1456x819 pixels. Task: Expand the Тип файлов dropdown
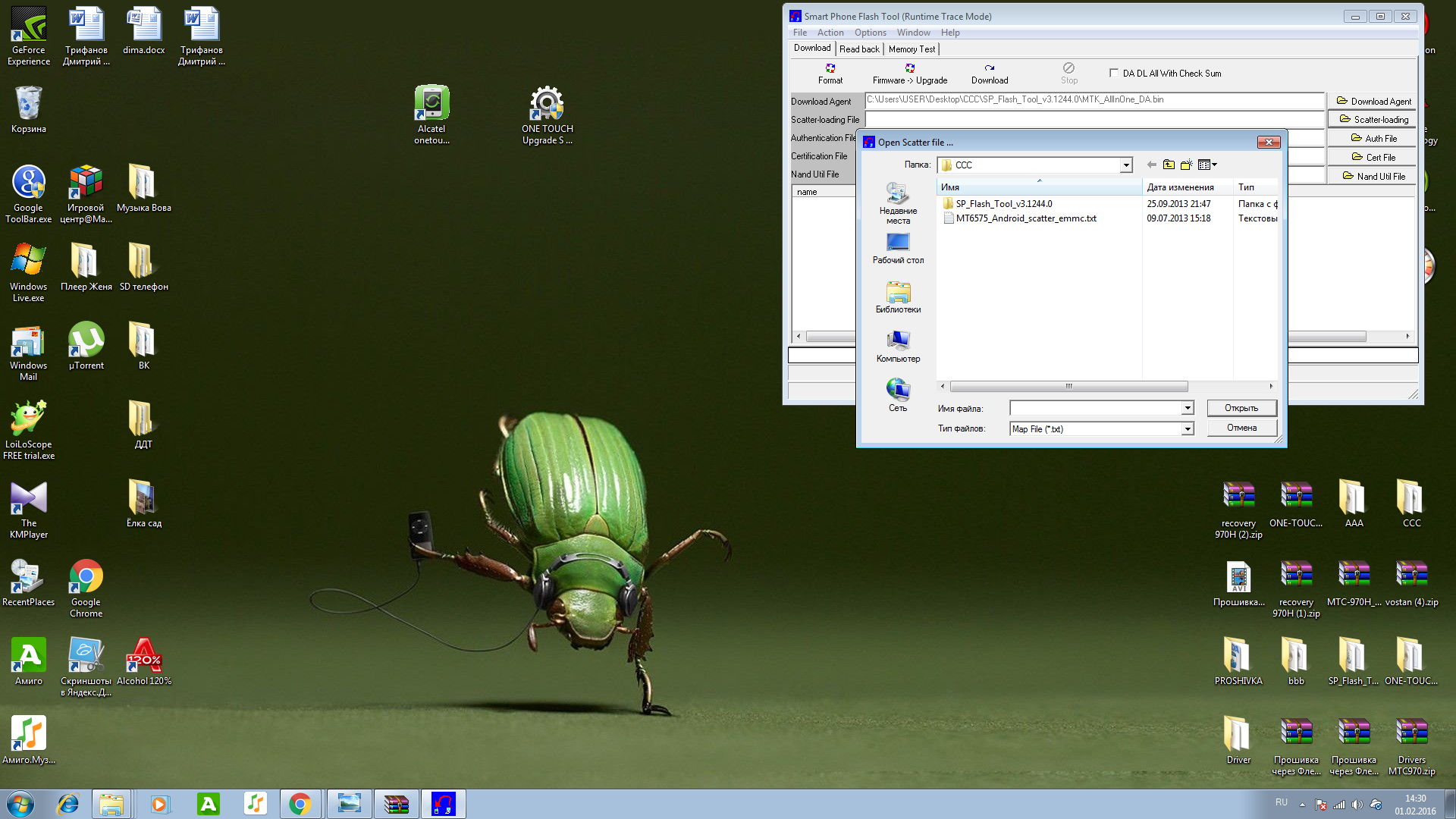(1187, 429)
